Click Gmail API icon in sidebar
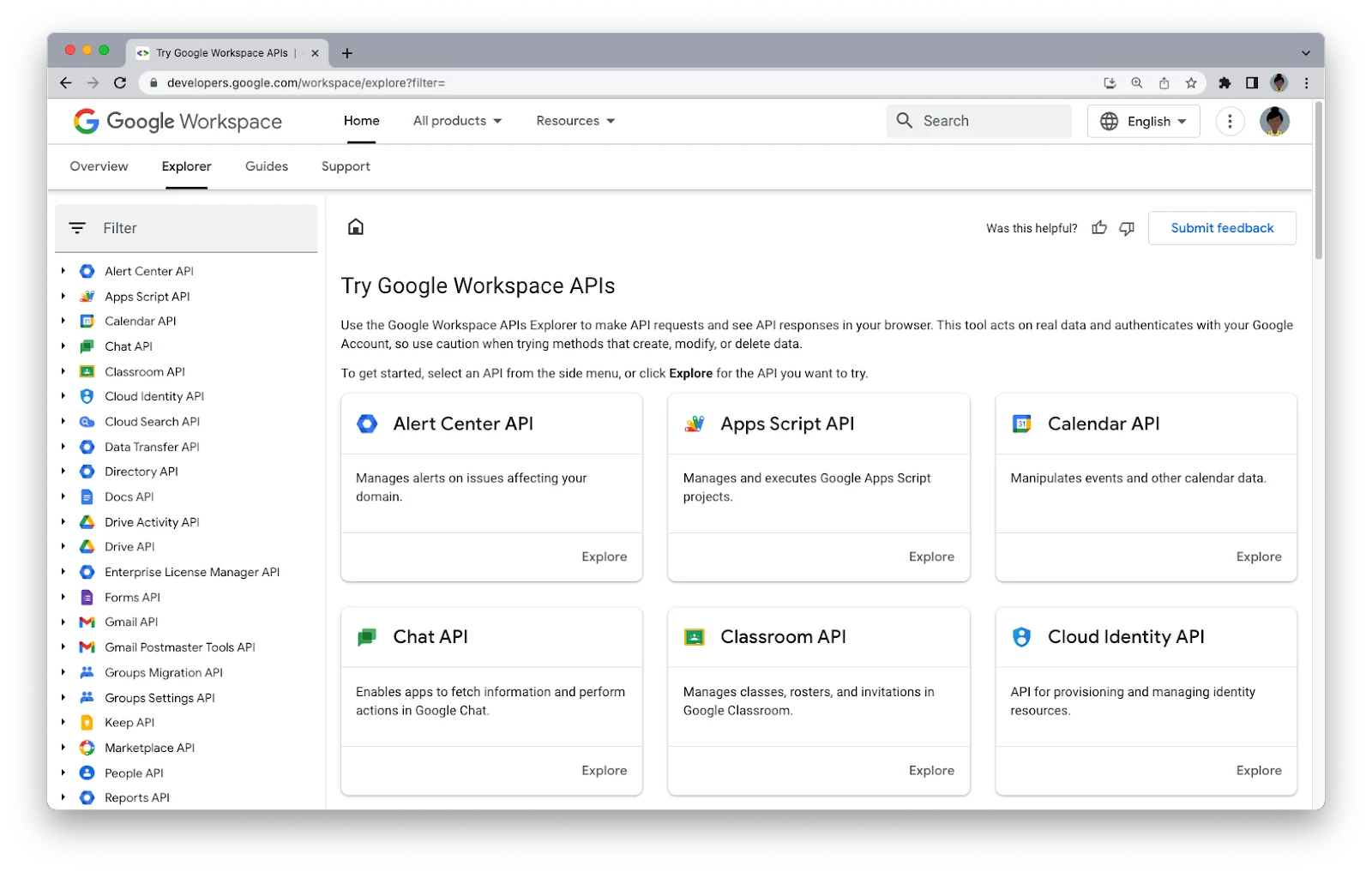The height and width of the screenshot is (872, 1372). pos(87,622)
